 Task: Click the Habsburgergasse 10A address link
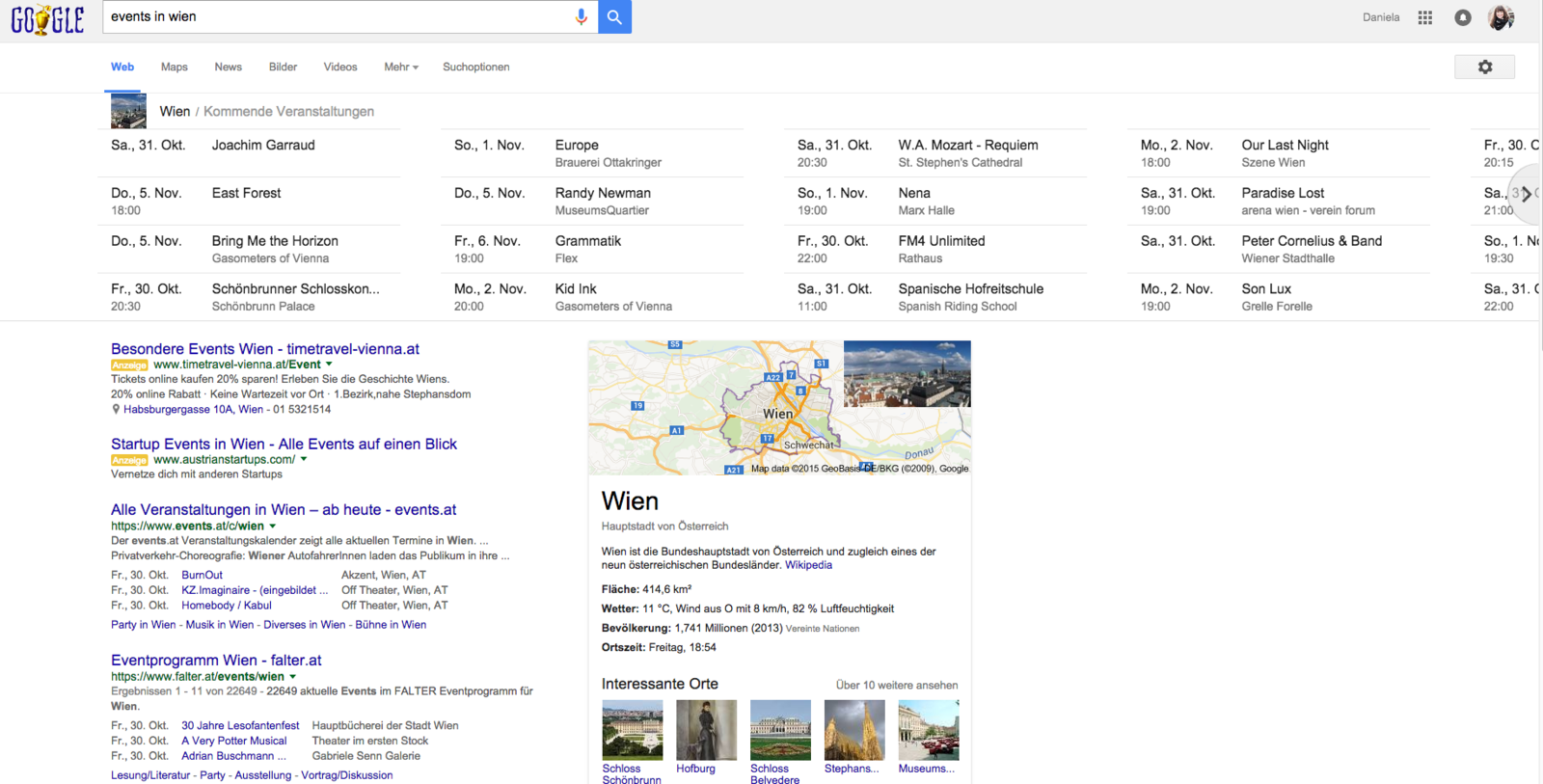(193, 409)
